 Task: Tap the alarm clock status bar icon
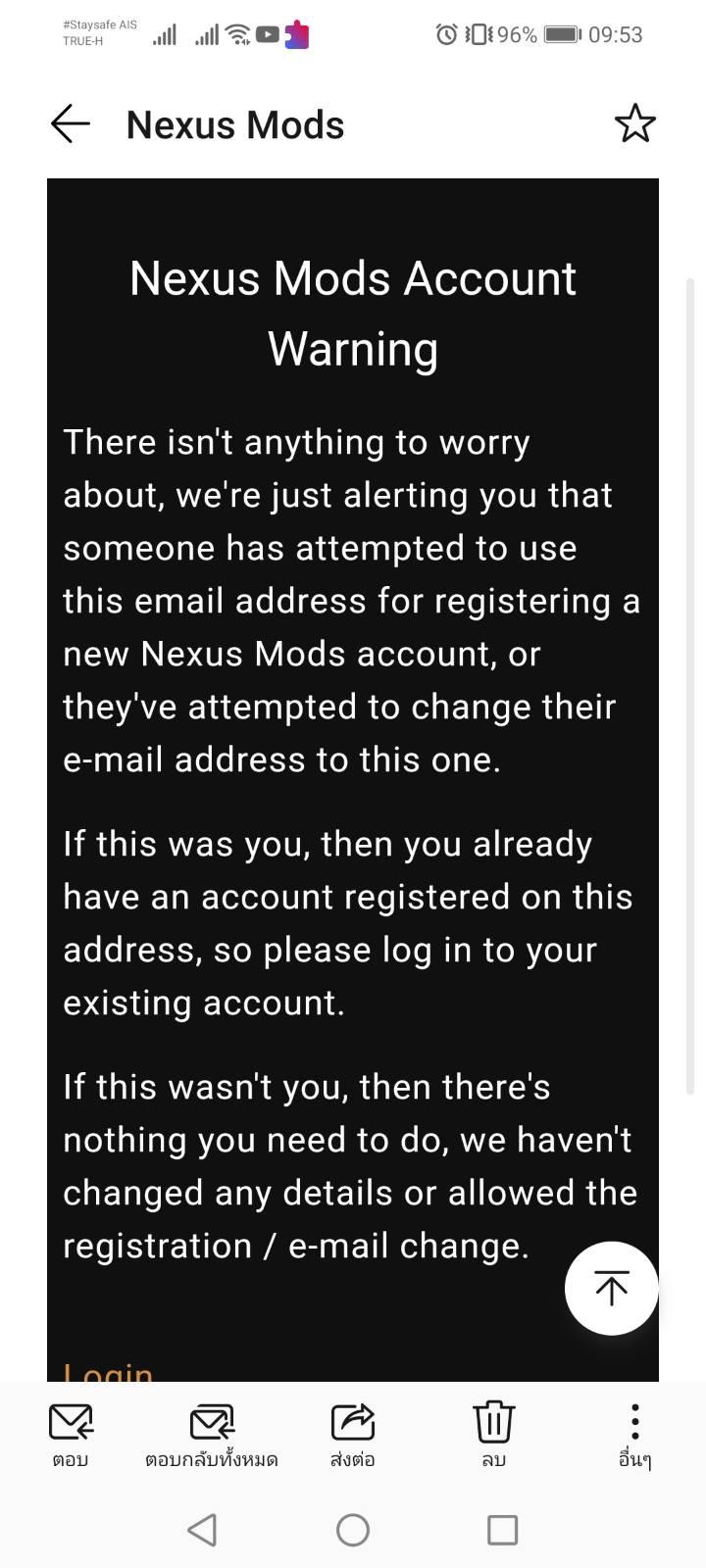[x=447, y=34]
